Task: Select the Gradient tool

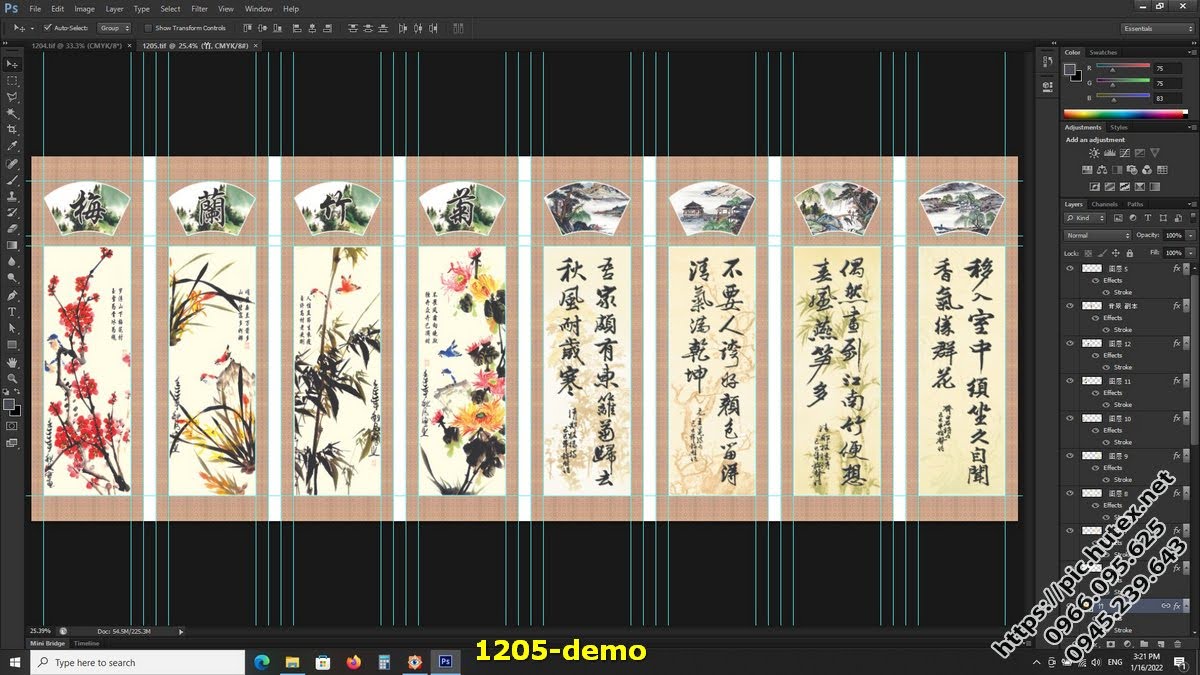Action: point(12,246)
